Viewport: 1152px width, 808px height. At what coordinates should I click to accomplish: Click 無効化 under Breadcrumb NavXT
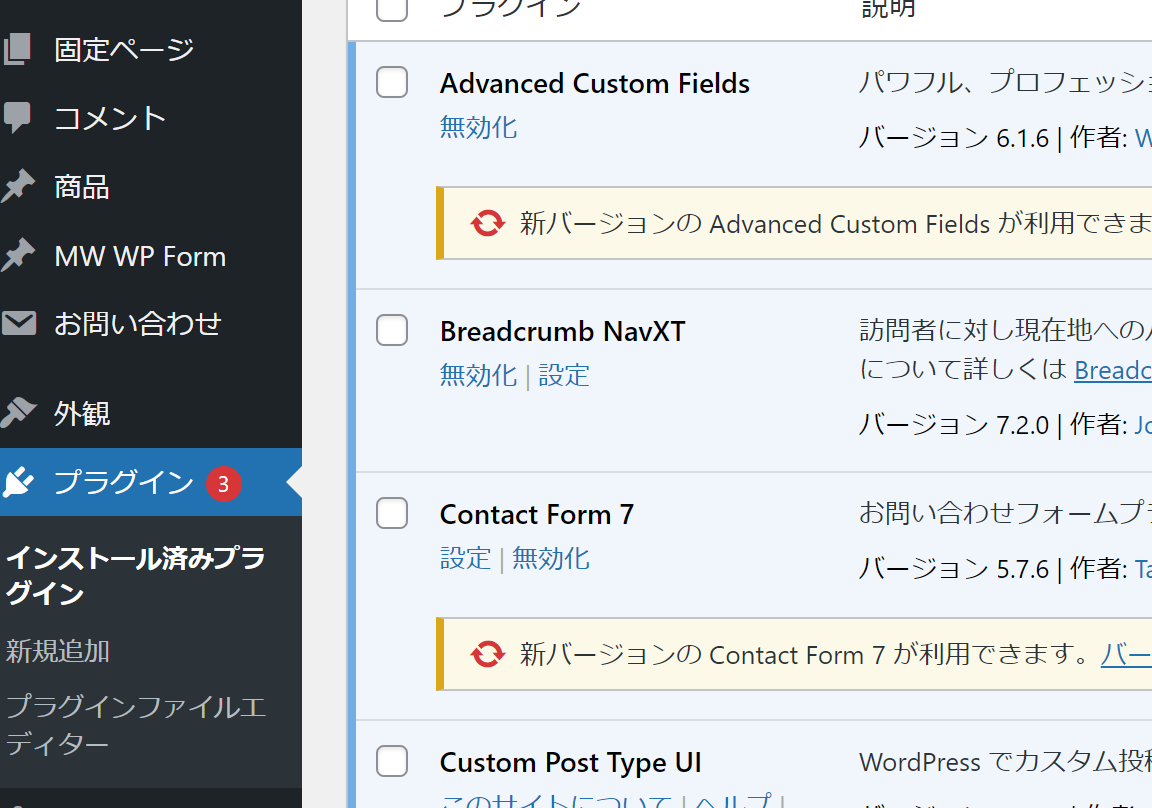click(x=478, y=375)
